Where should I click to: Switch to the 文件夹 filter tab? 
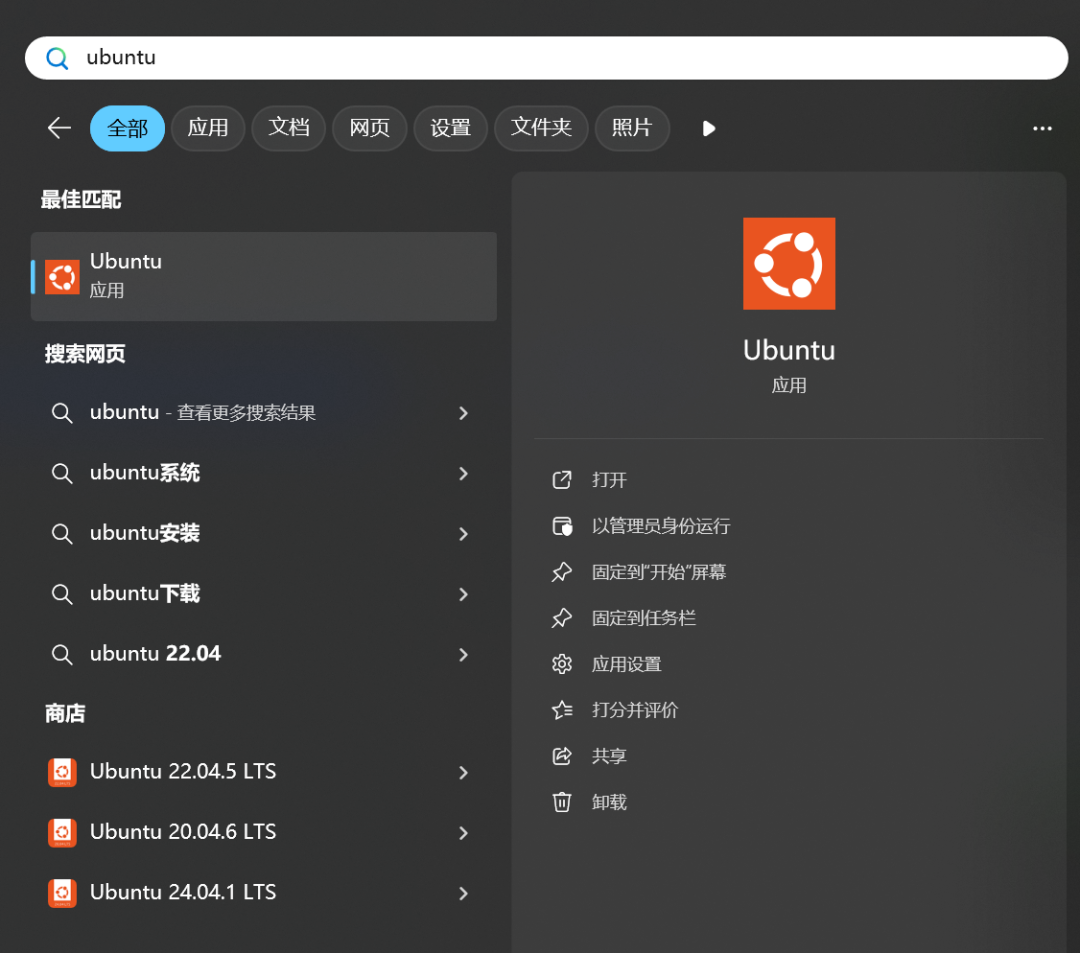(x=541, y=128)
